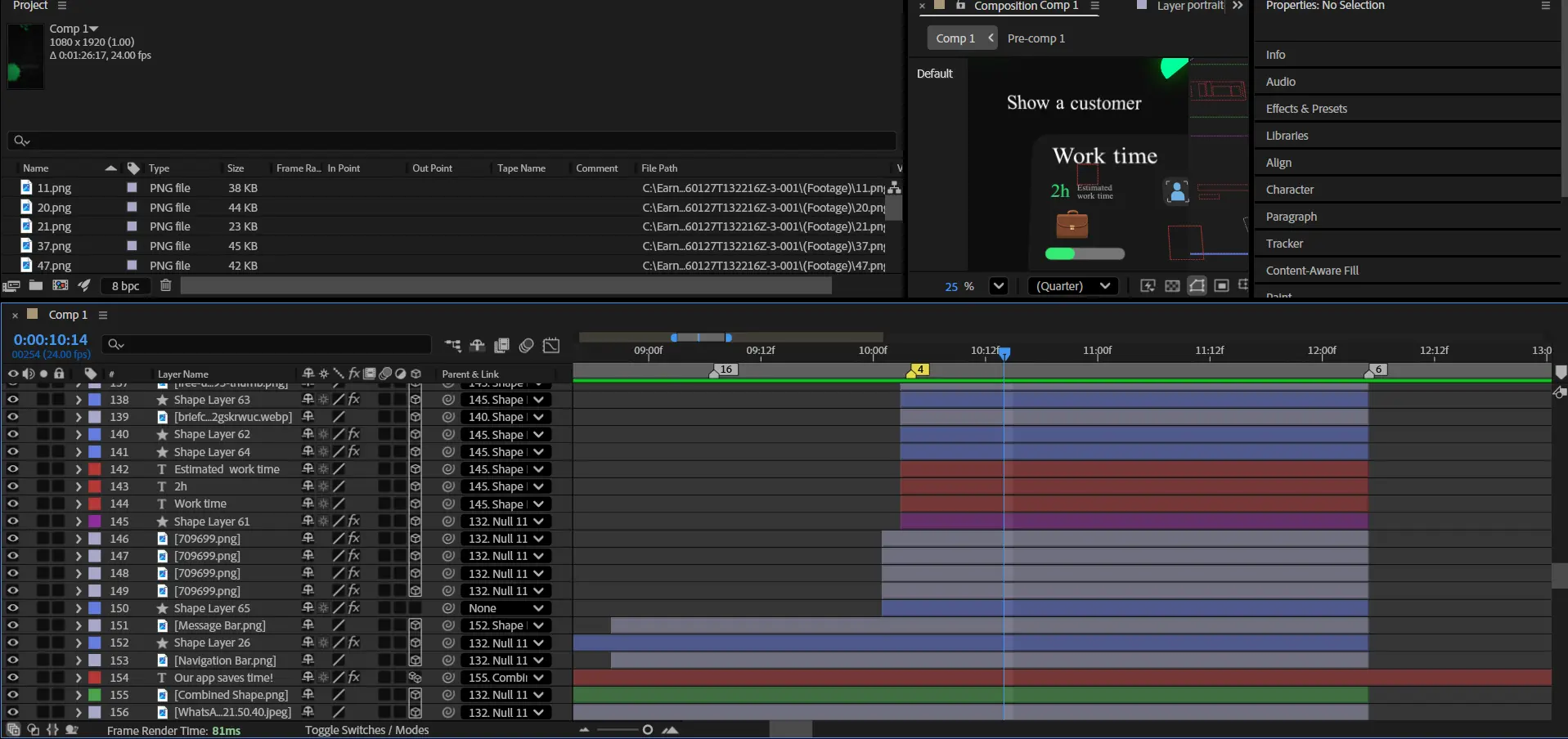Click Toggle Switches / Modes button
The height and width of the screenshot is (739, 1568).
click(x=366, y=730)
